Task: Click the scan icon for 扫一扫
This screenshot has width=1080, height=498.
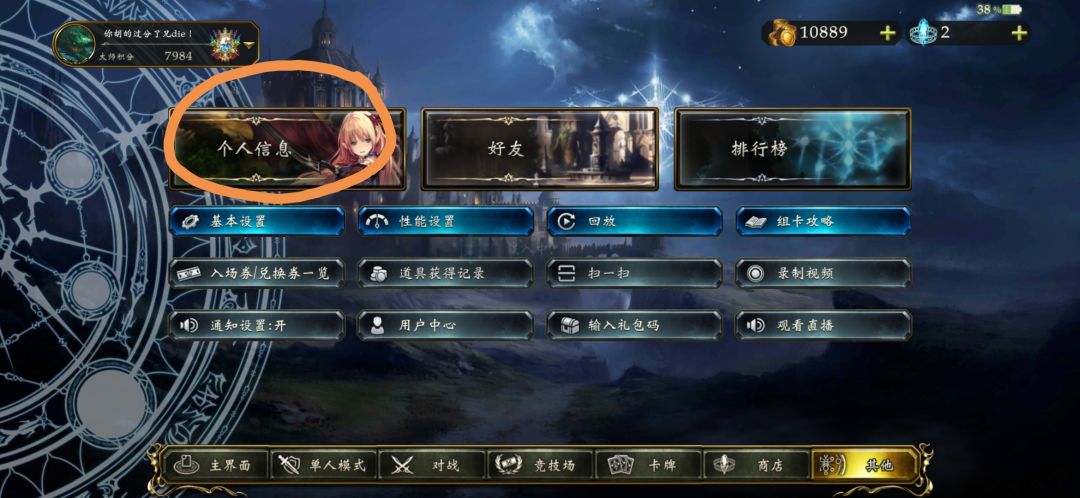Action: [566, 273]
